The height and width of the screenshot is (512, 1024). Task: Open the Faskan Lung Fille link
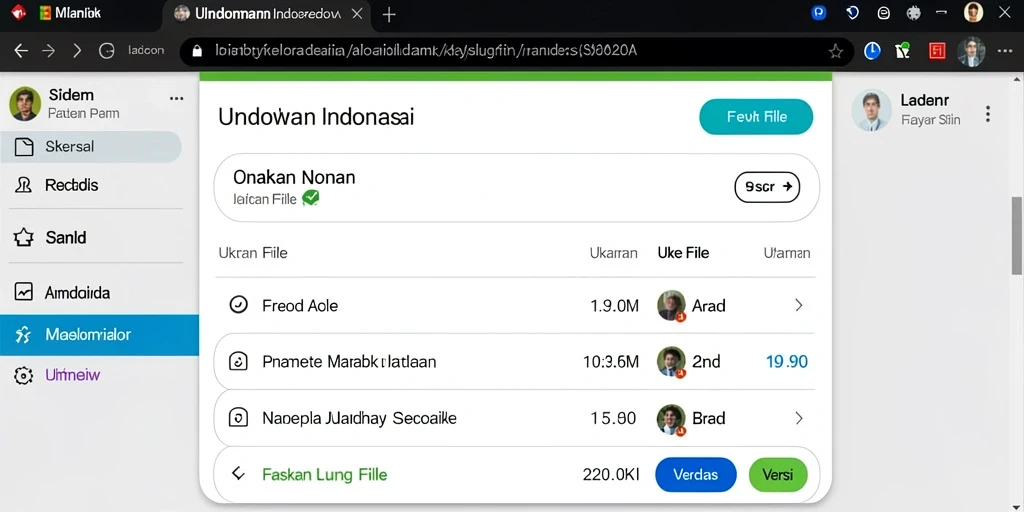pyautogui.click(x=325, y=475)
